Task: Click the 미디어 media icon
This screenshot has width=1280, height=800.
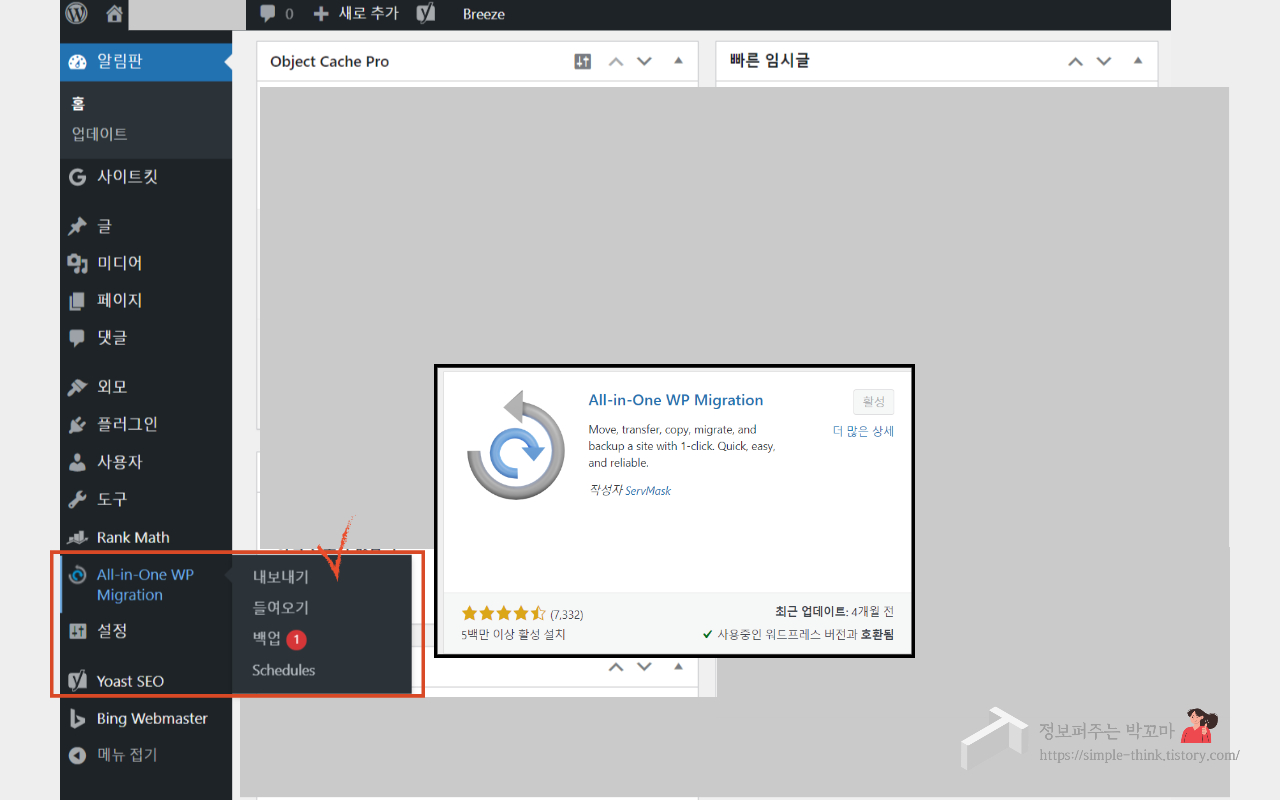Action: point(78,263)
